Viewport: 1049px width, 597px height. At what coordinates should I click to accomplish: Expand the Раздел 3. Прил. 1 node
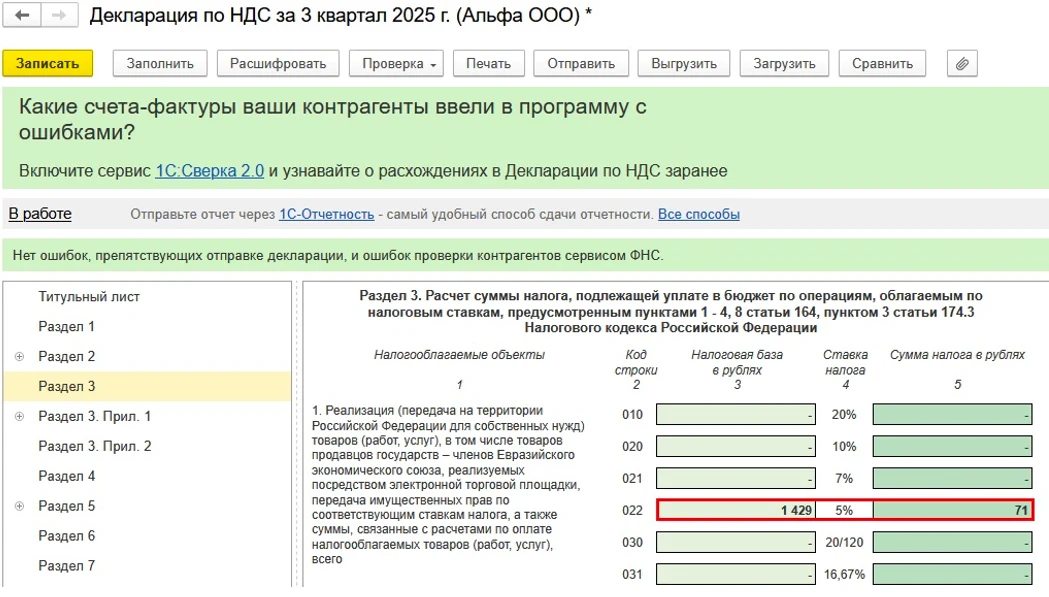click(x=19, y=417)
